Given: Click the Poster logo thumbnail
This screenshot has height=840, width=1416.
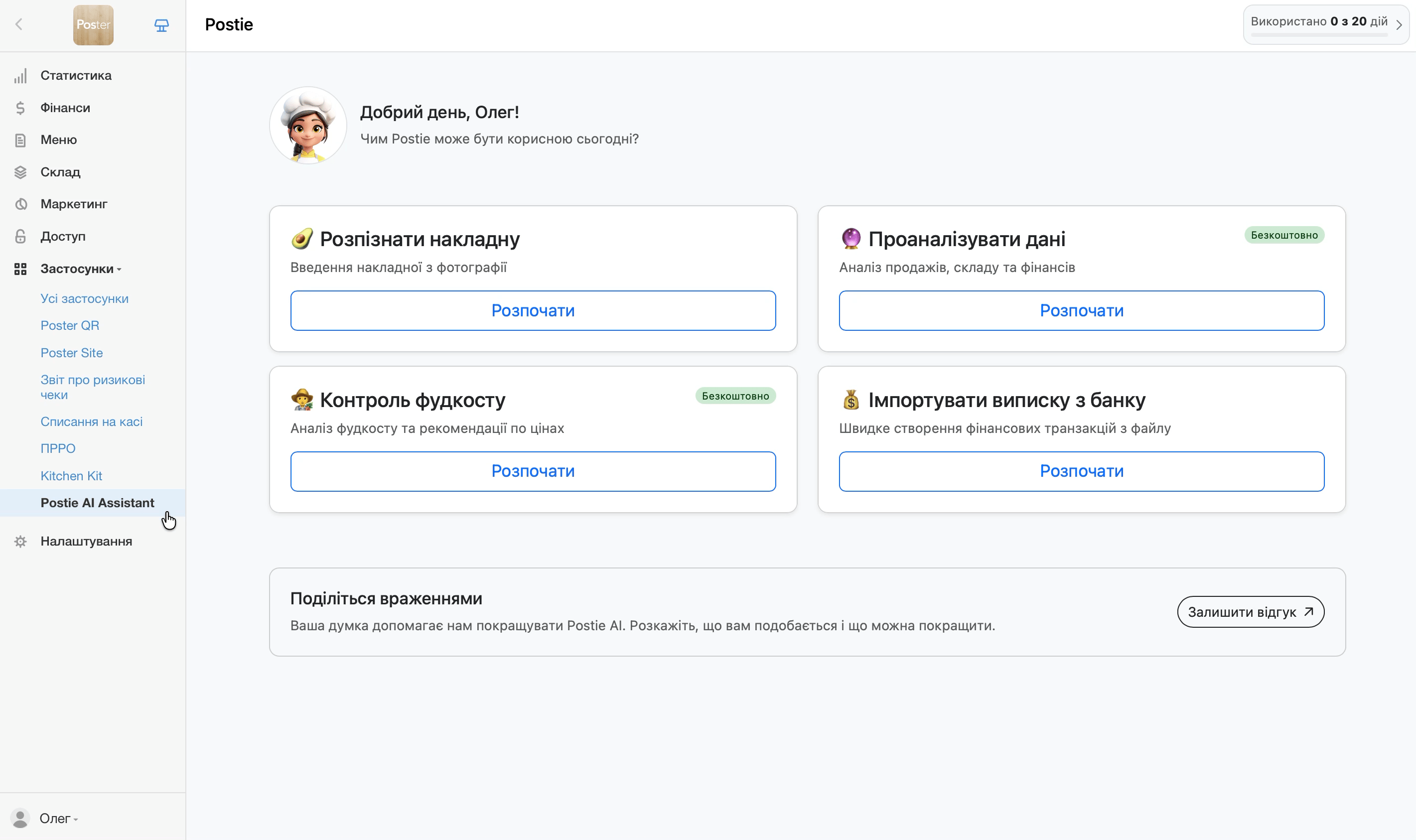Looking at the screenshot, I should pyautogui.click(x=93, y=25).
